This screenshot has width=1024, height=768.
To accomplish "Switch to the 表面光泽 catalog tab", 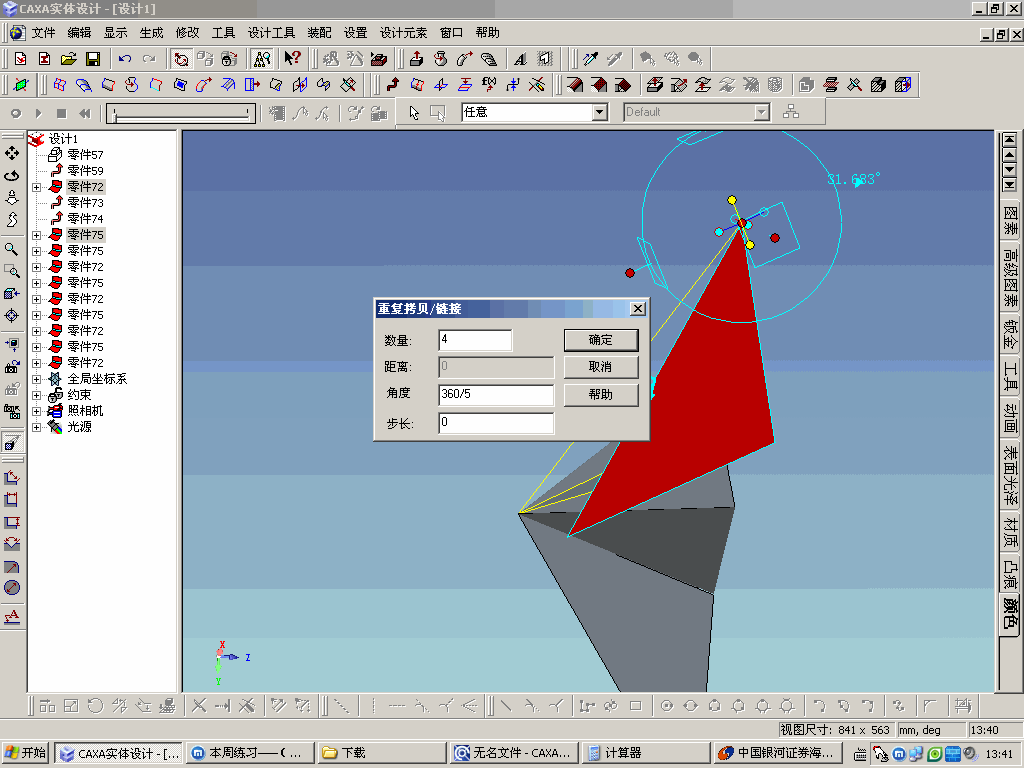I will [1010, 475].
